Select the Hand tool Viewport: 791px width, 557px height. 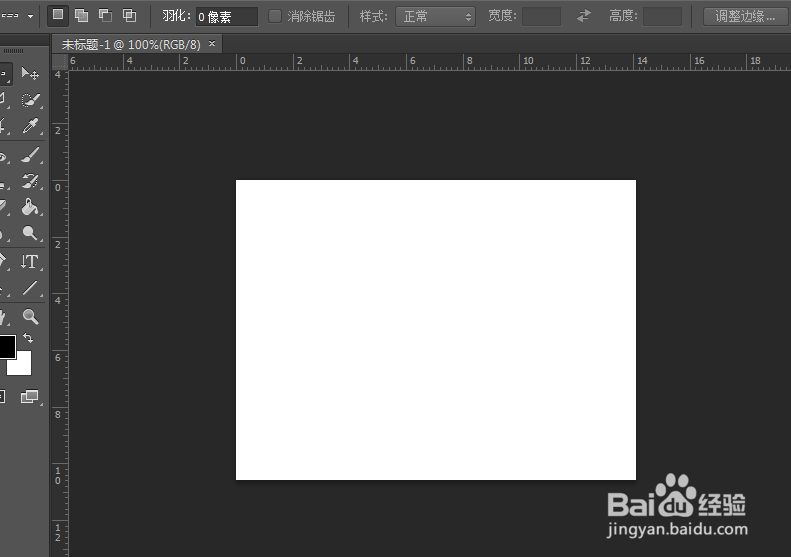(x=3, y=317)
